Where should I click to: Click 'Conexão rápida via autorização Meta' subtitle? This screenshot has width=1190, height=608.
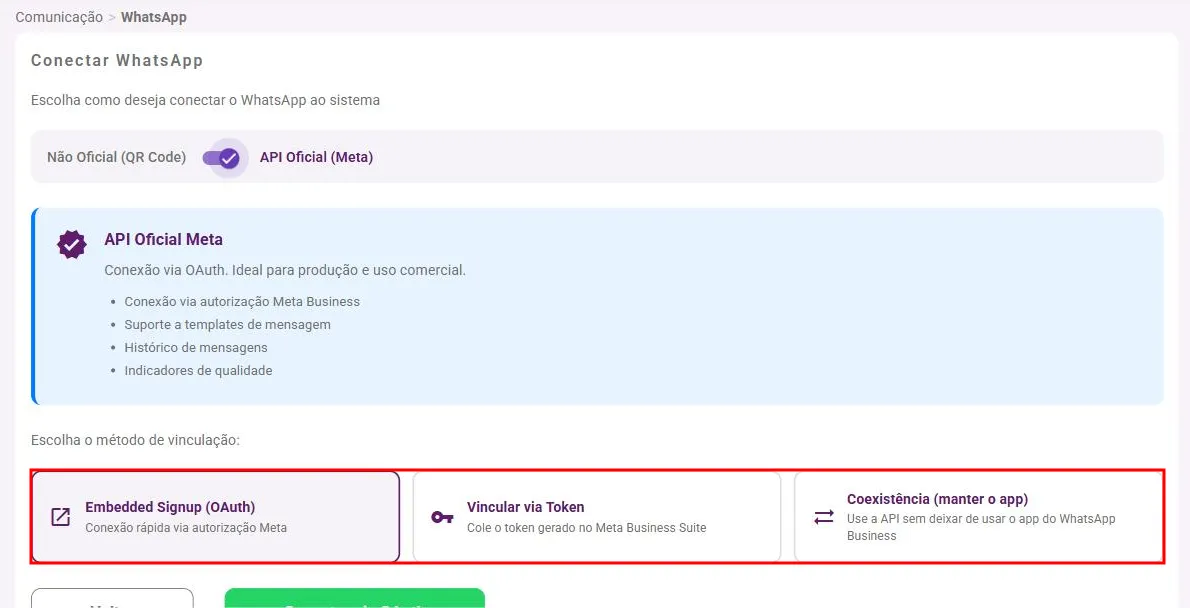(186, 528)
